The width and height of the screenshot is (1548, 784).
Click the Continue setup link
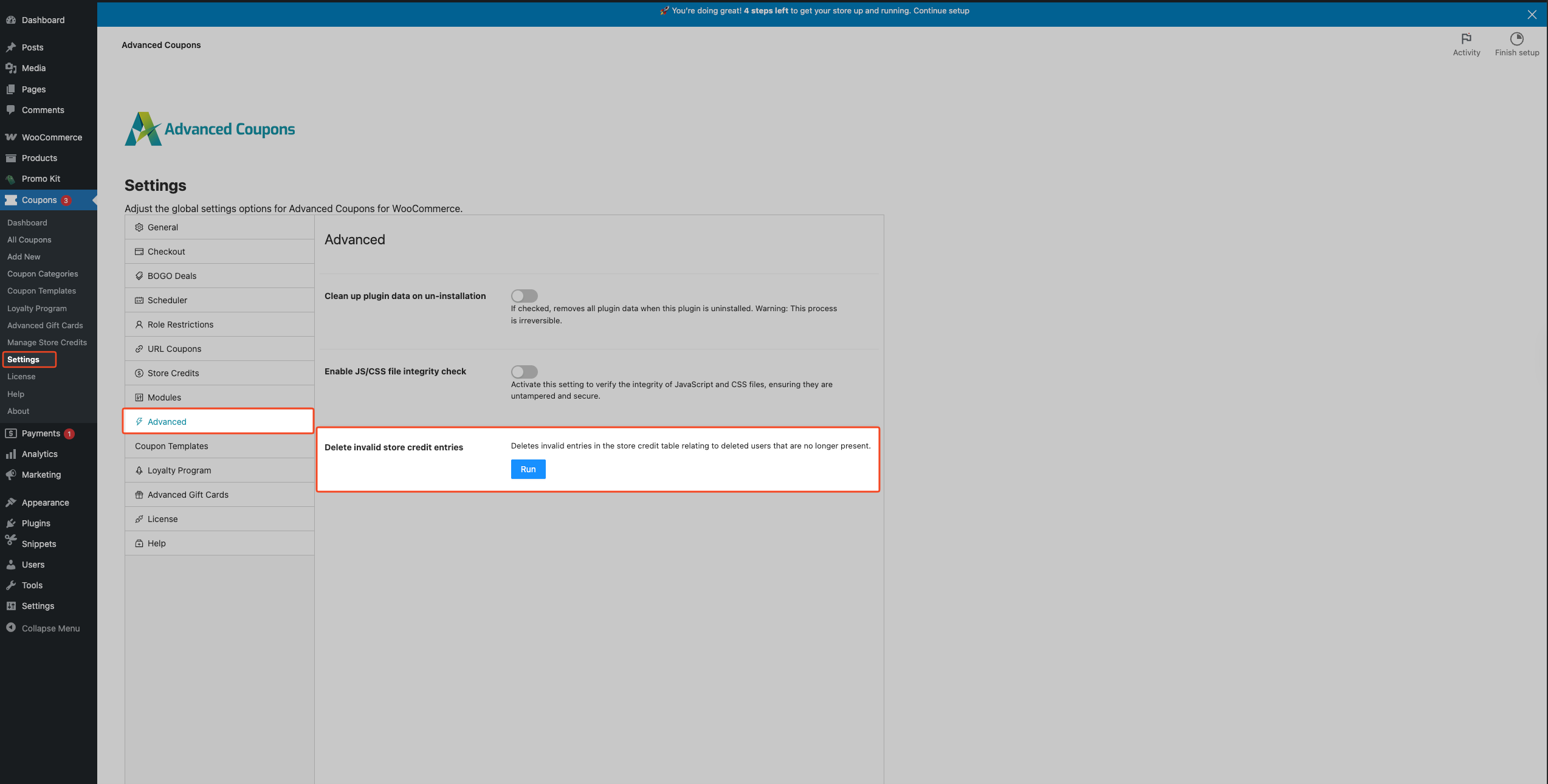click(x=941, y=11)
